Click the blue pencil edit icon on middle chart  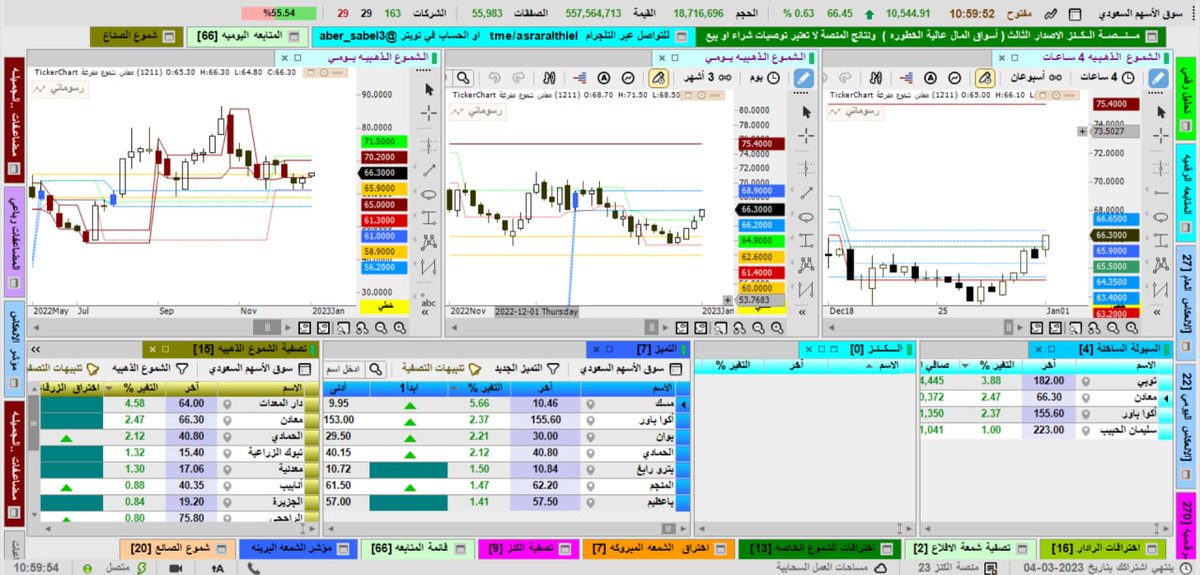[x=802, y=77]
